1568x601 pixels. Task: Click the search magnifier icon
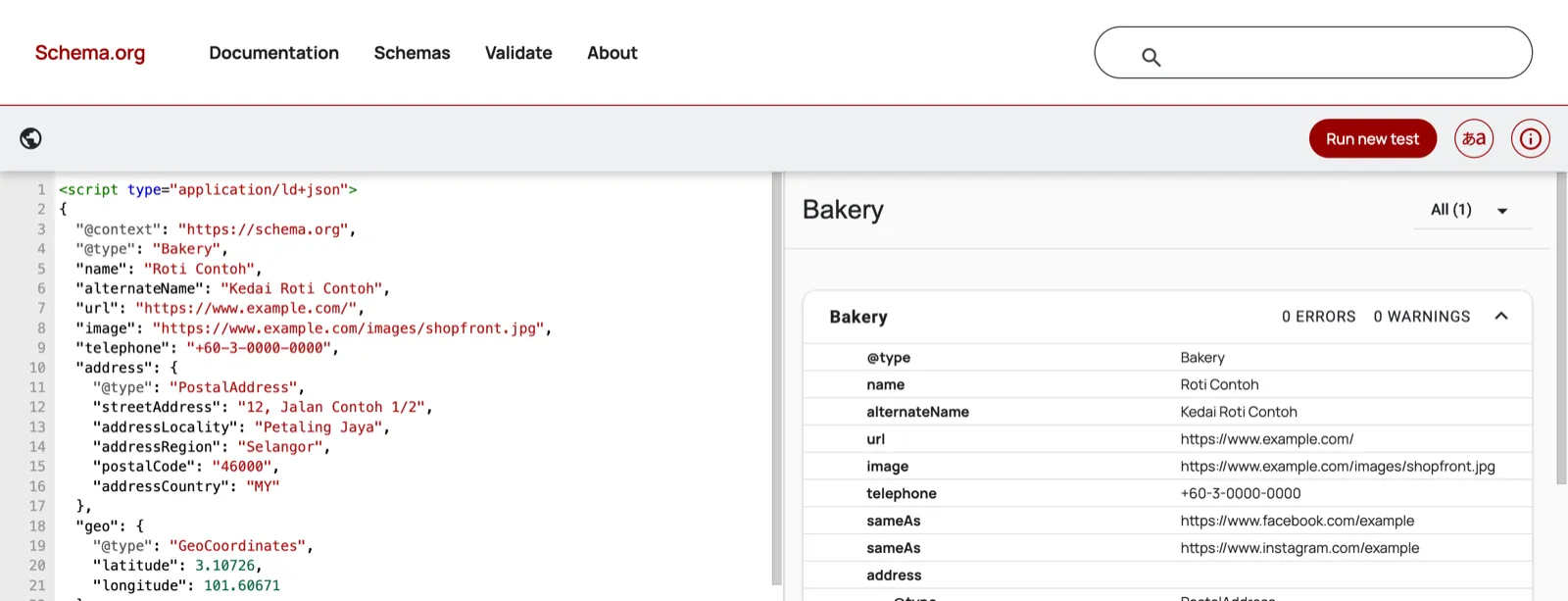pos(1151,58)
